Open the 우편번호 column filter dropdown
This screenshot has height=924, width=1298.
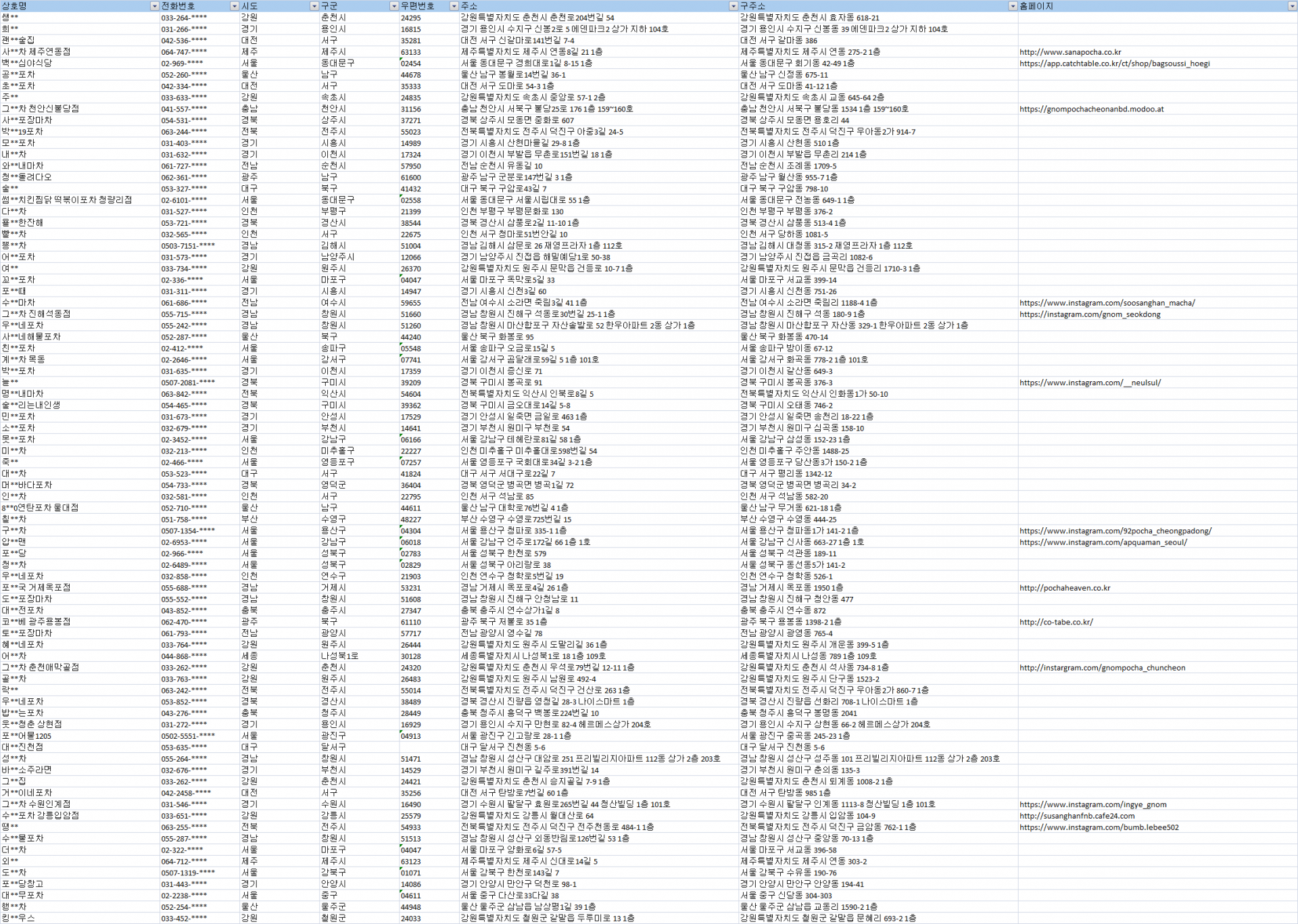tap(454, 6)
